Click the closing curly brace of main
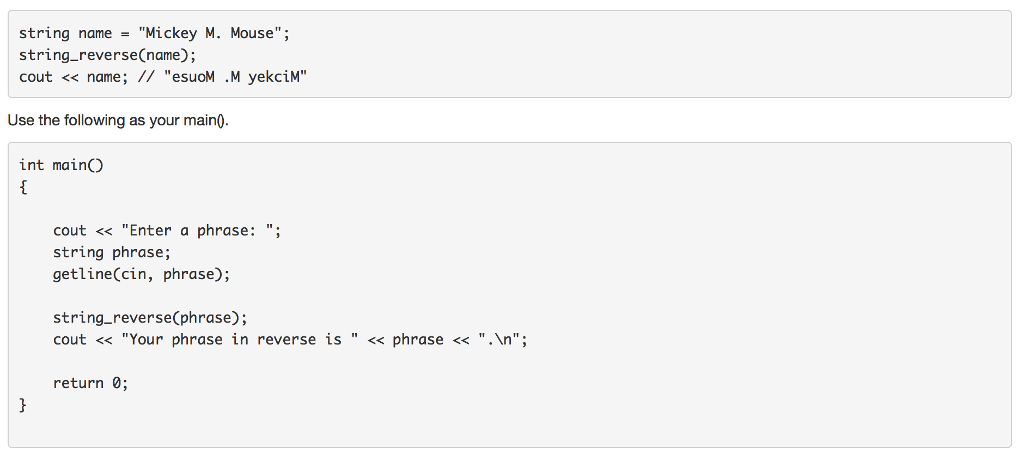1024x472 pixels. pos(23,406)
